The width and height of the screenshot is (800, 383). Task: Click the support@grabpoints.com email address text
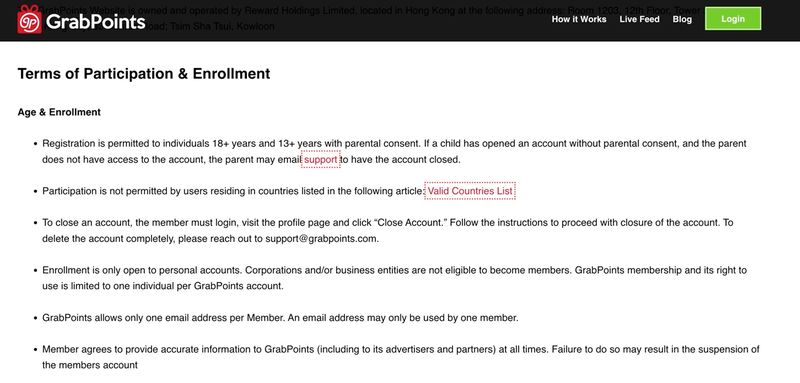321,239
